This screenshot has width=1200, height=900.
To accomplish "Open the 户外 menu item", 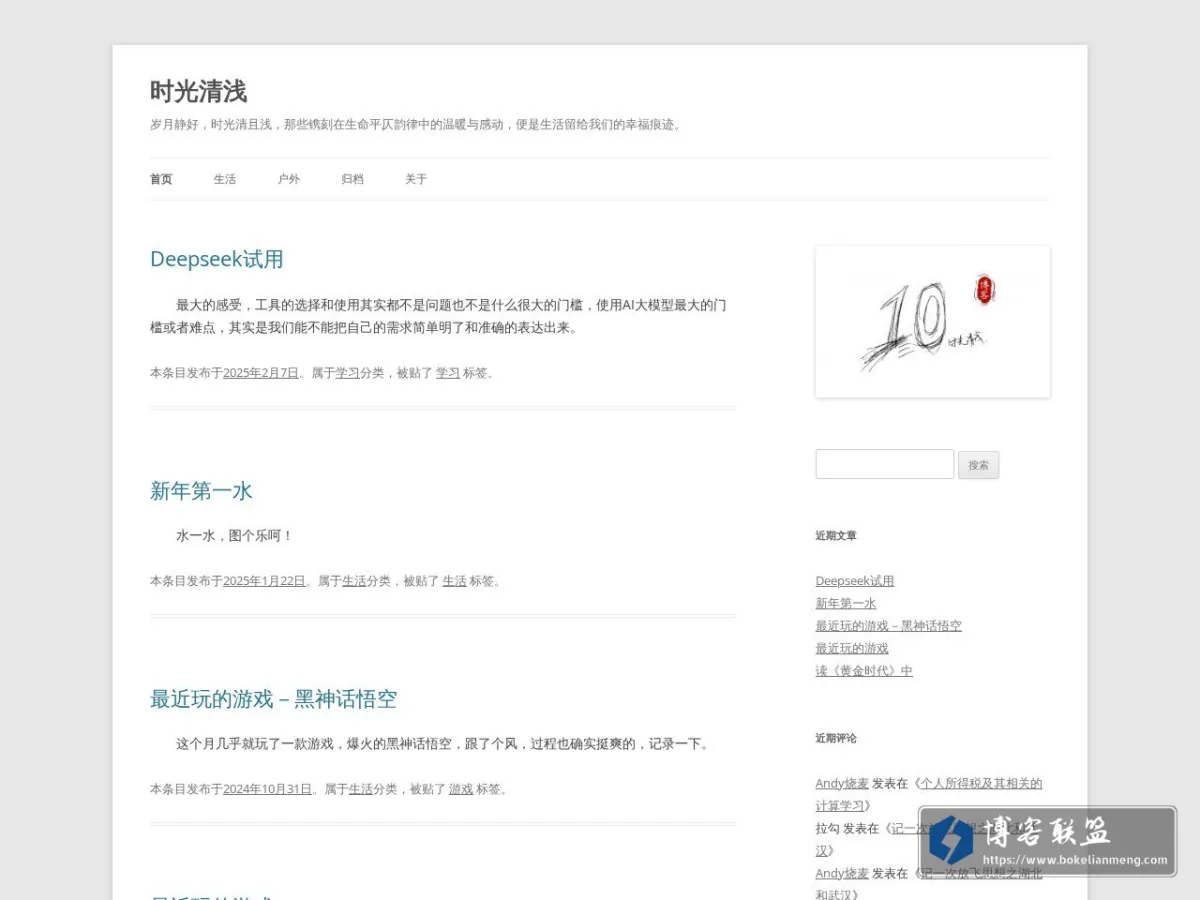I will click(289, 179).
